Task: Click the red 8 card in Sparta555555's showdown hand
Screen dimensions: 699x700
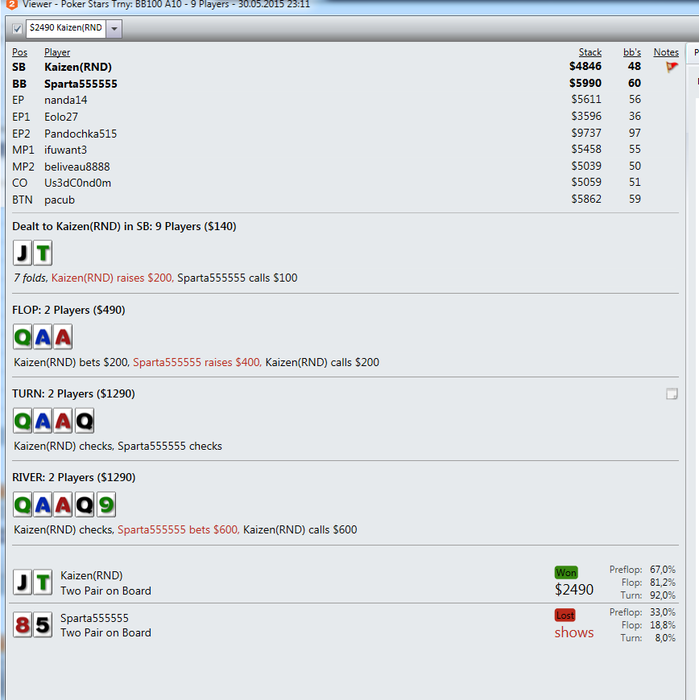Action: [22, 625]
